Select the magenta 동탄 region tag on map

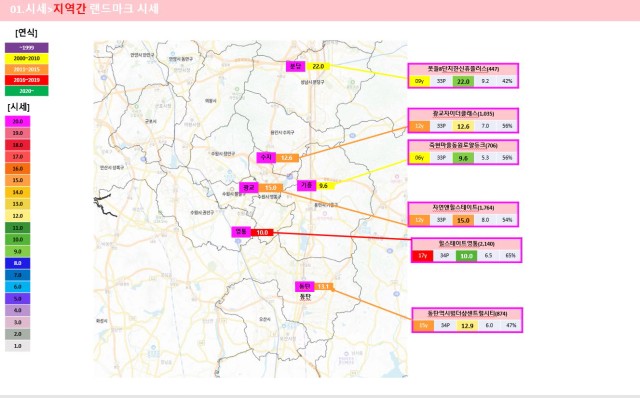coord(304,286)
